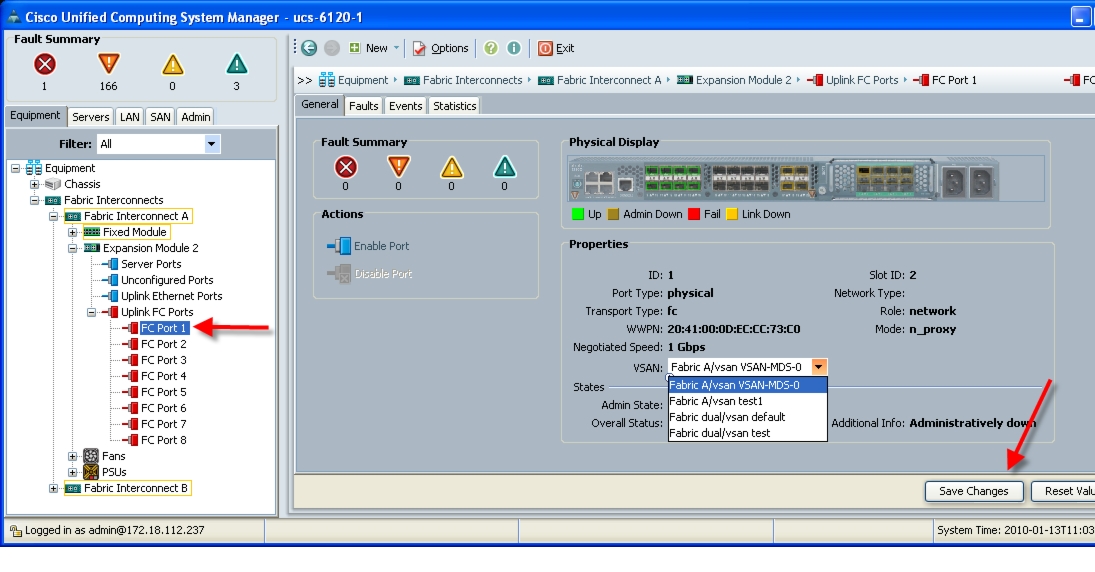
Task: Expand the Fans tree node
Action: pos(72,456)
